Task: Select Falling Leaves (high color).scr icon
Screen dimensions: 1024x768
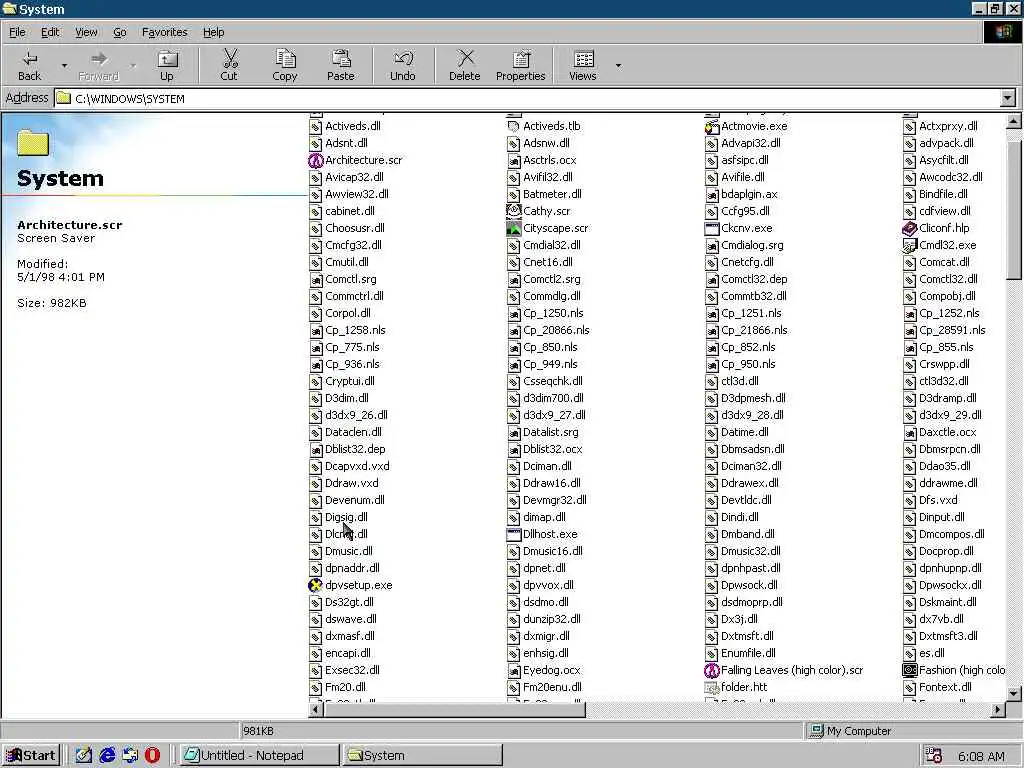Action: [x=711, y=670]
